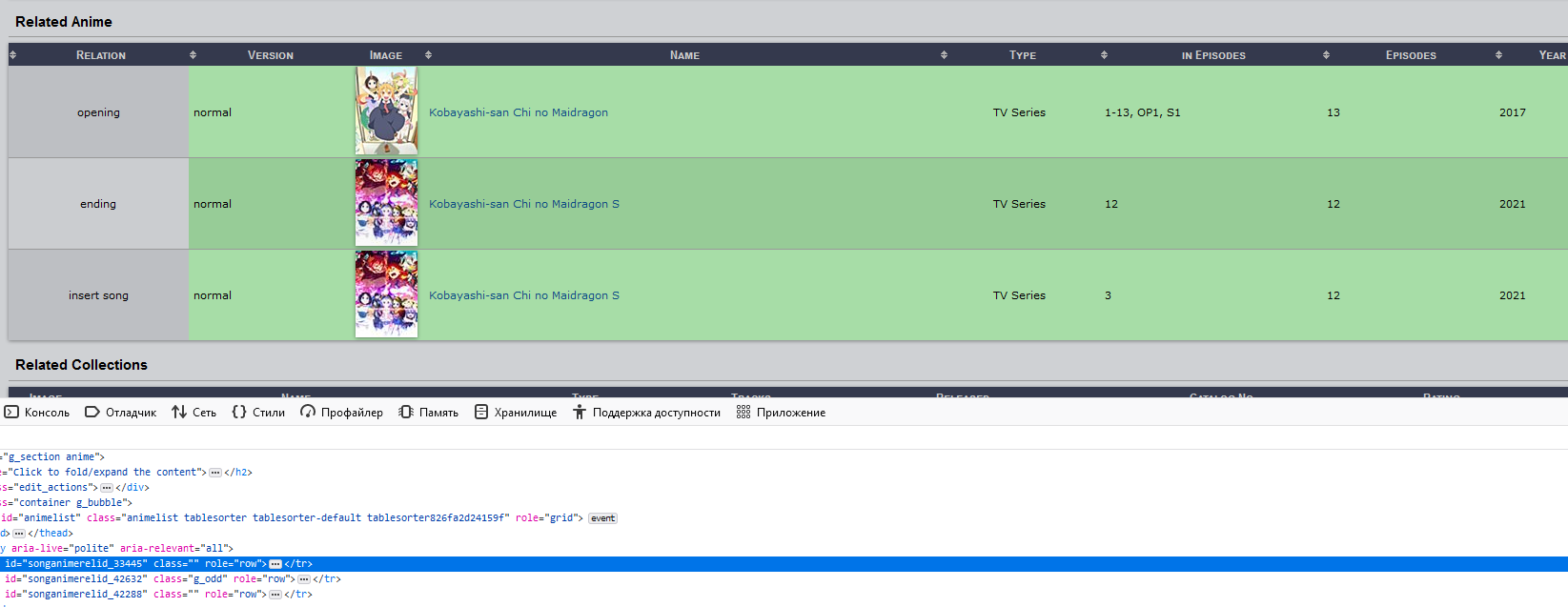Sort the table by Name column header
The width and height of the screenshot is (1568, 607).
tap(684, 55)
